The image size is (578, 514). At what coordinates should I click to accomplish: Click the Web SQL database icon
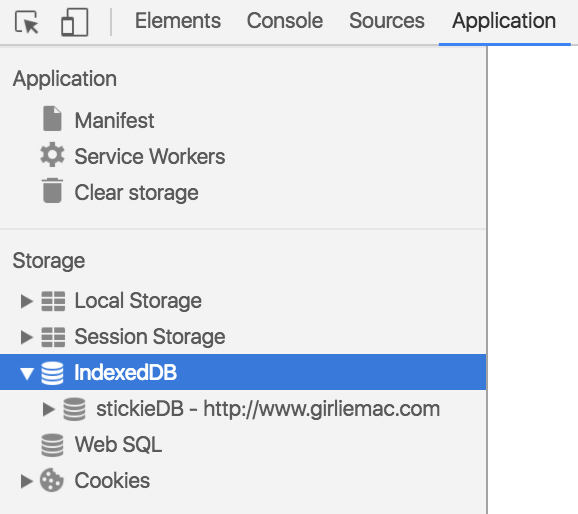pos(52,445)
